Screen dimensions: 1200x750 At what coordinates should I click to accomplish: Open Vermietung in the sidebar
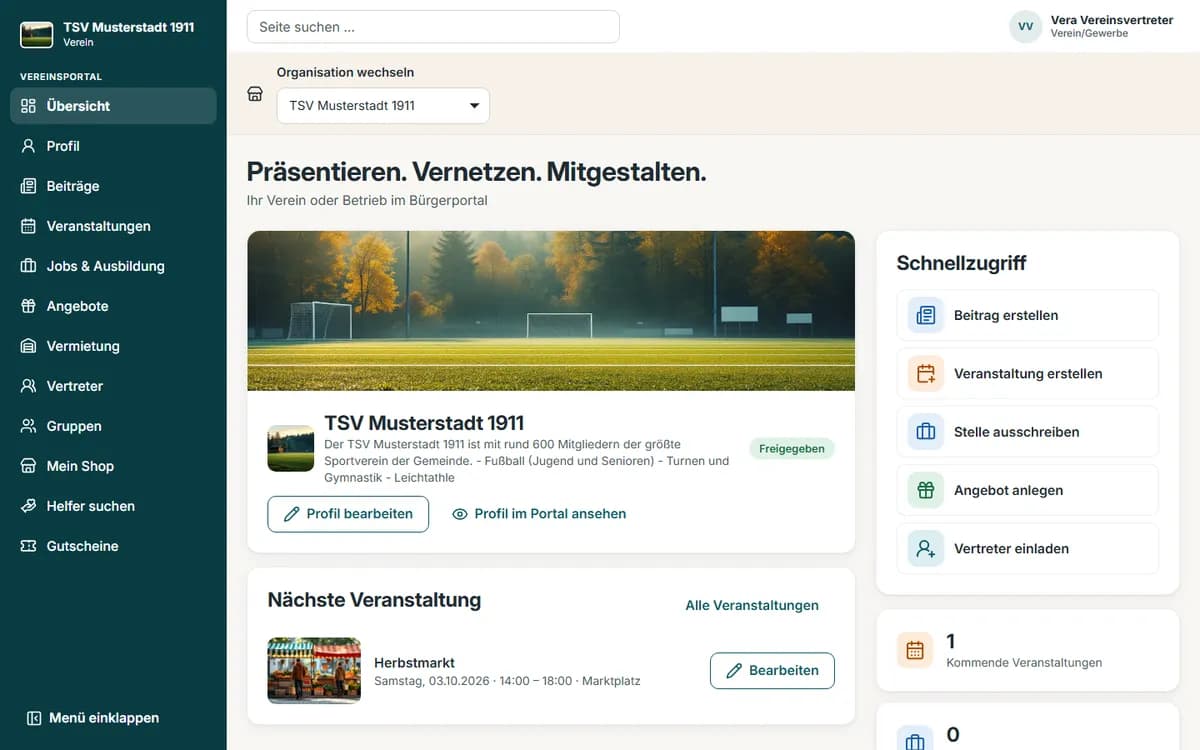click(113, 346)
